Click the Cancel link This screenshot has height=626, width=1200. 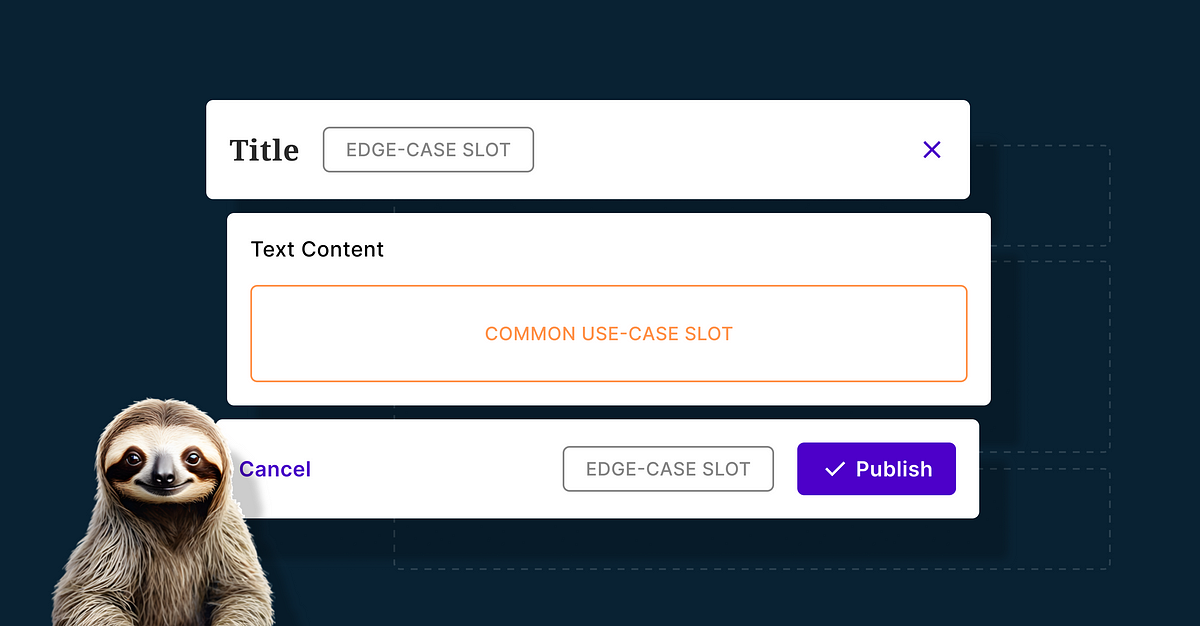tap(275, 469)
